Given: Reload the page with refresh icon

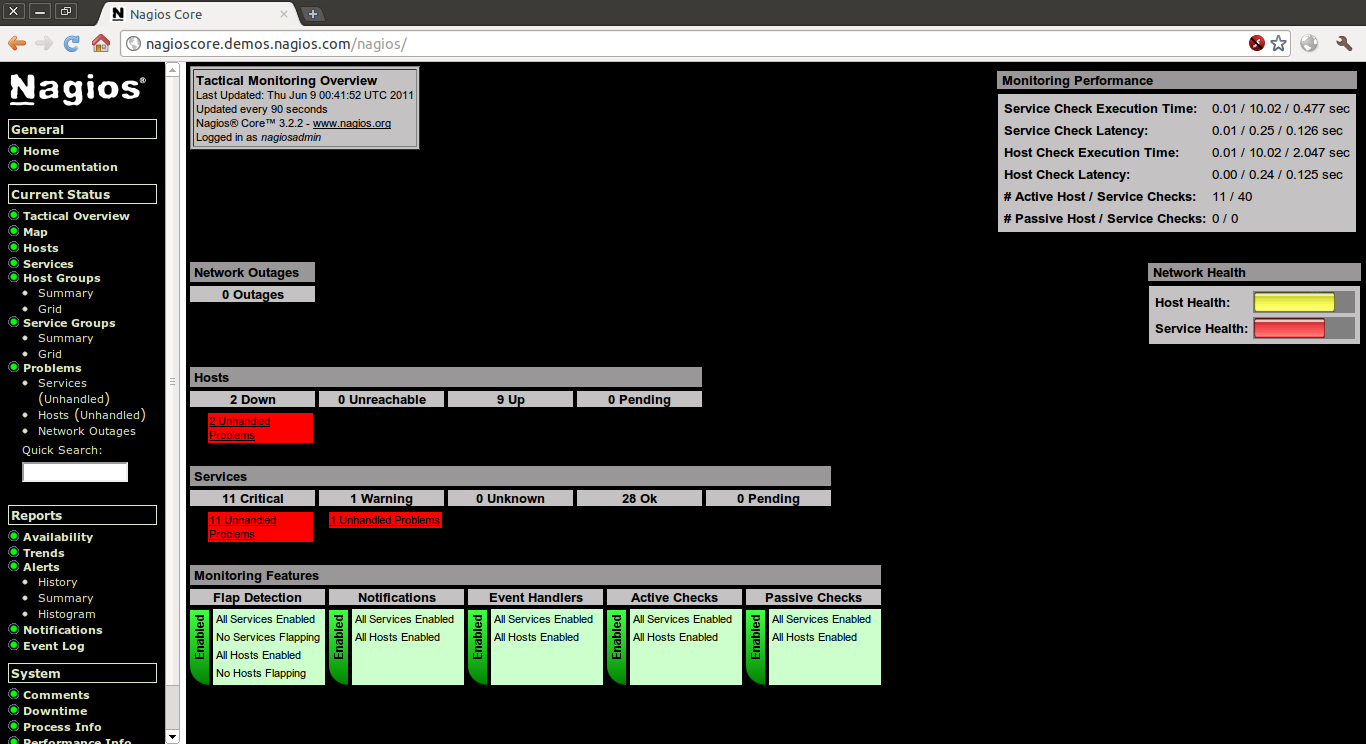Looking at the screenshot, I should (72, 43).
